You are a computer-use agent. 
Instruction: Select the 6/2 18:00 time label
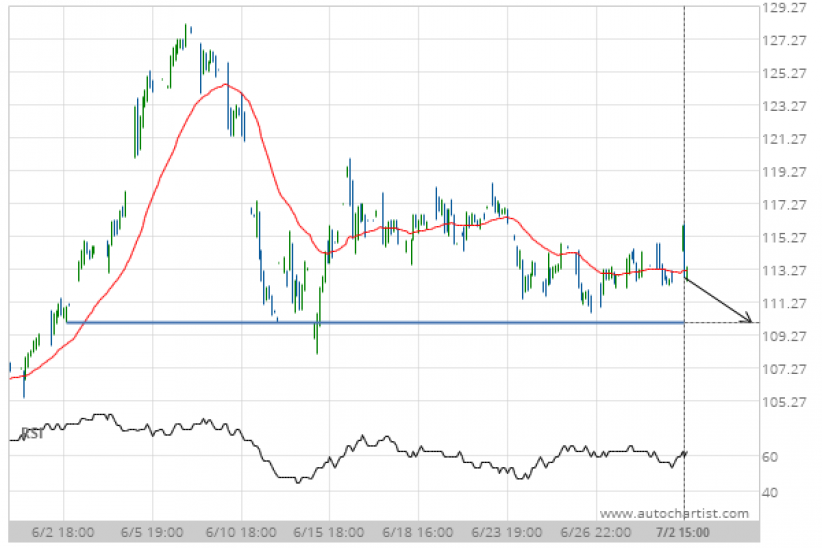(63, 533)
